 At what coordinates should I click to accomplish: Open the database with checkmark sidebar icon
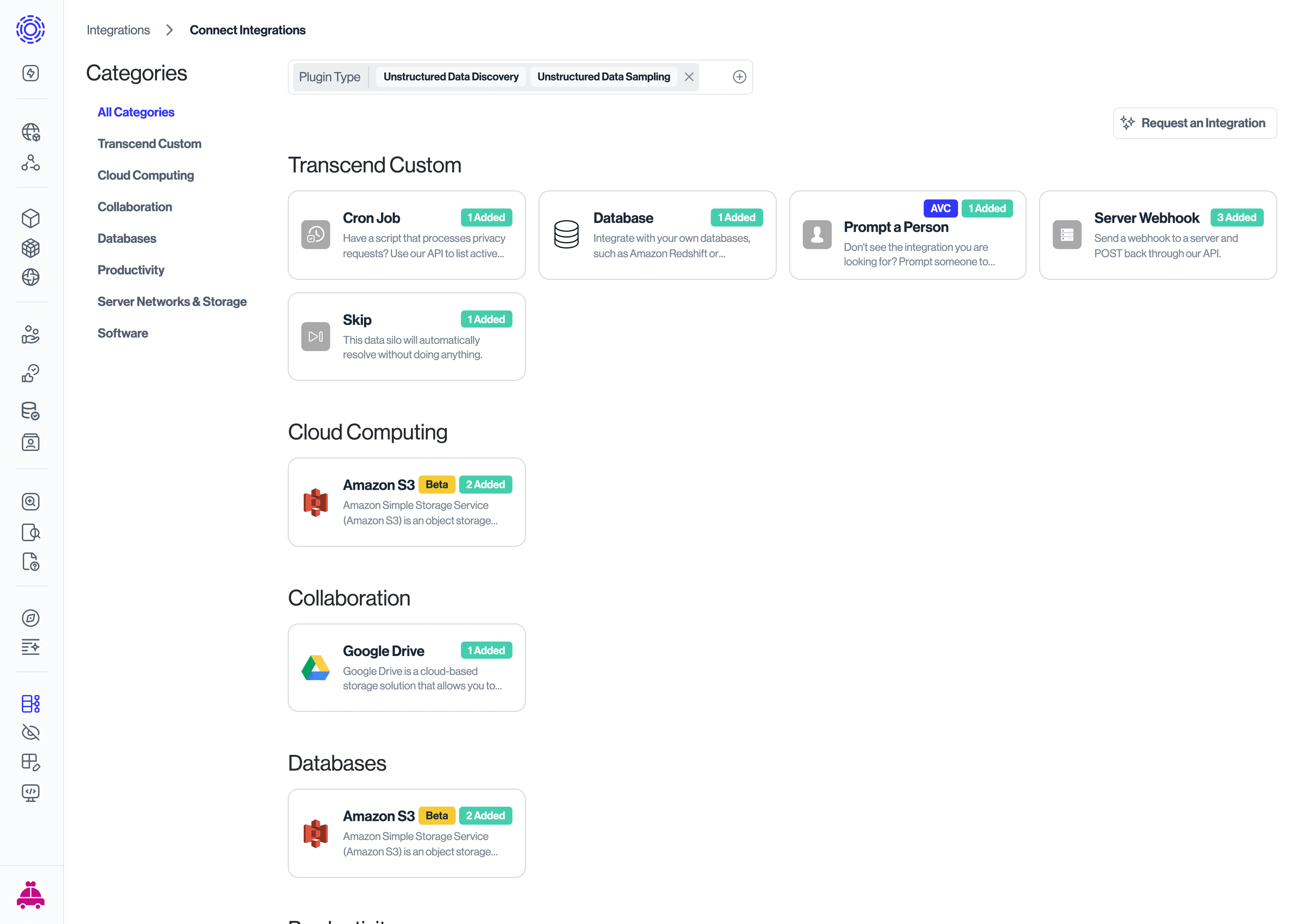click(x=31, y=410)
